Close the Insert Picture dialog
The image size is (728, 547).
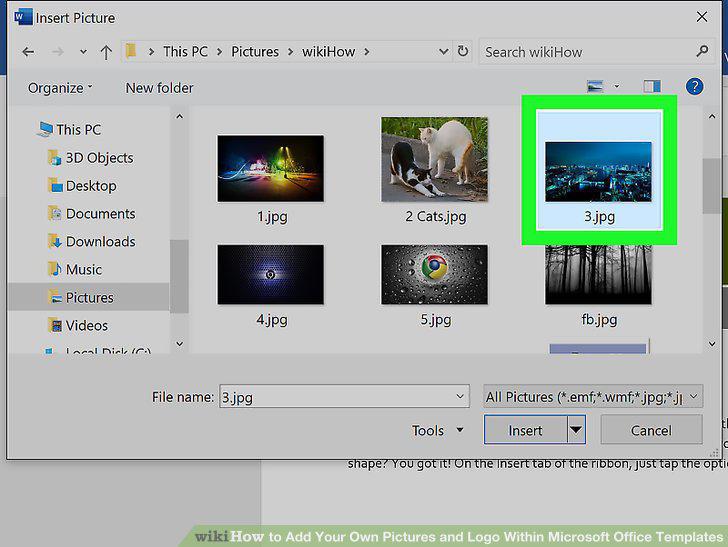tap(702, 17)
